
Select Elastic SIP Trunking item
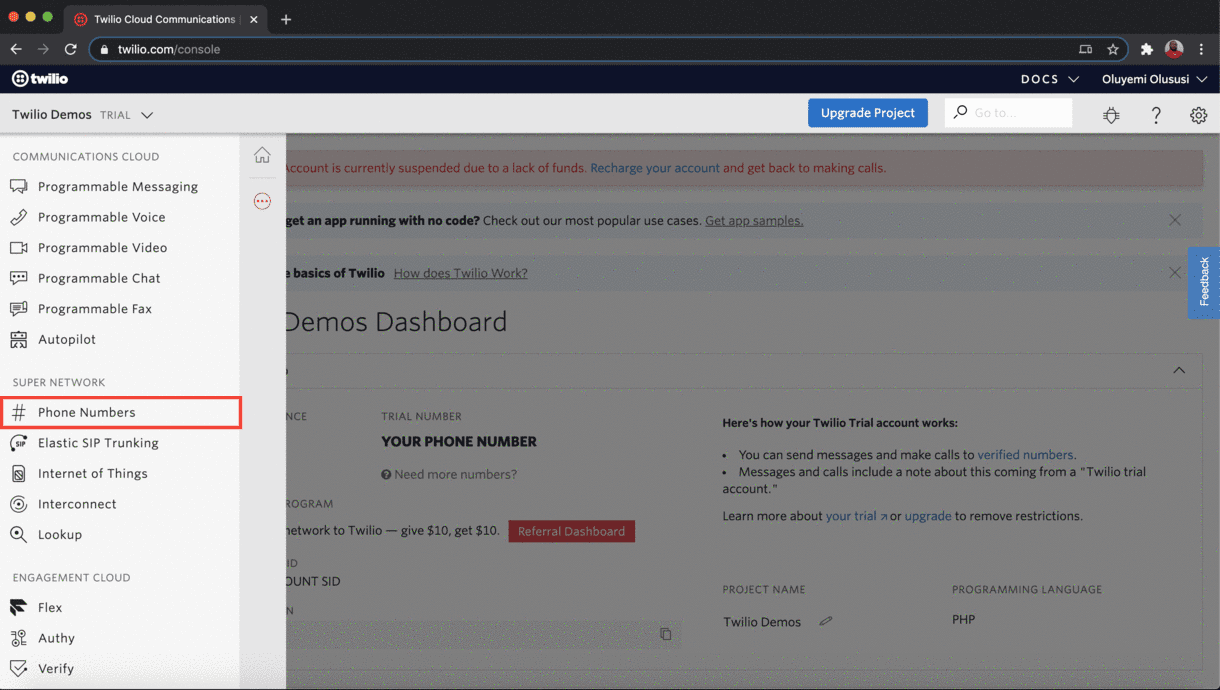98,443
